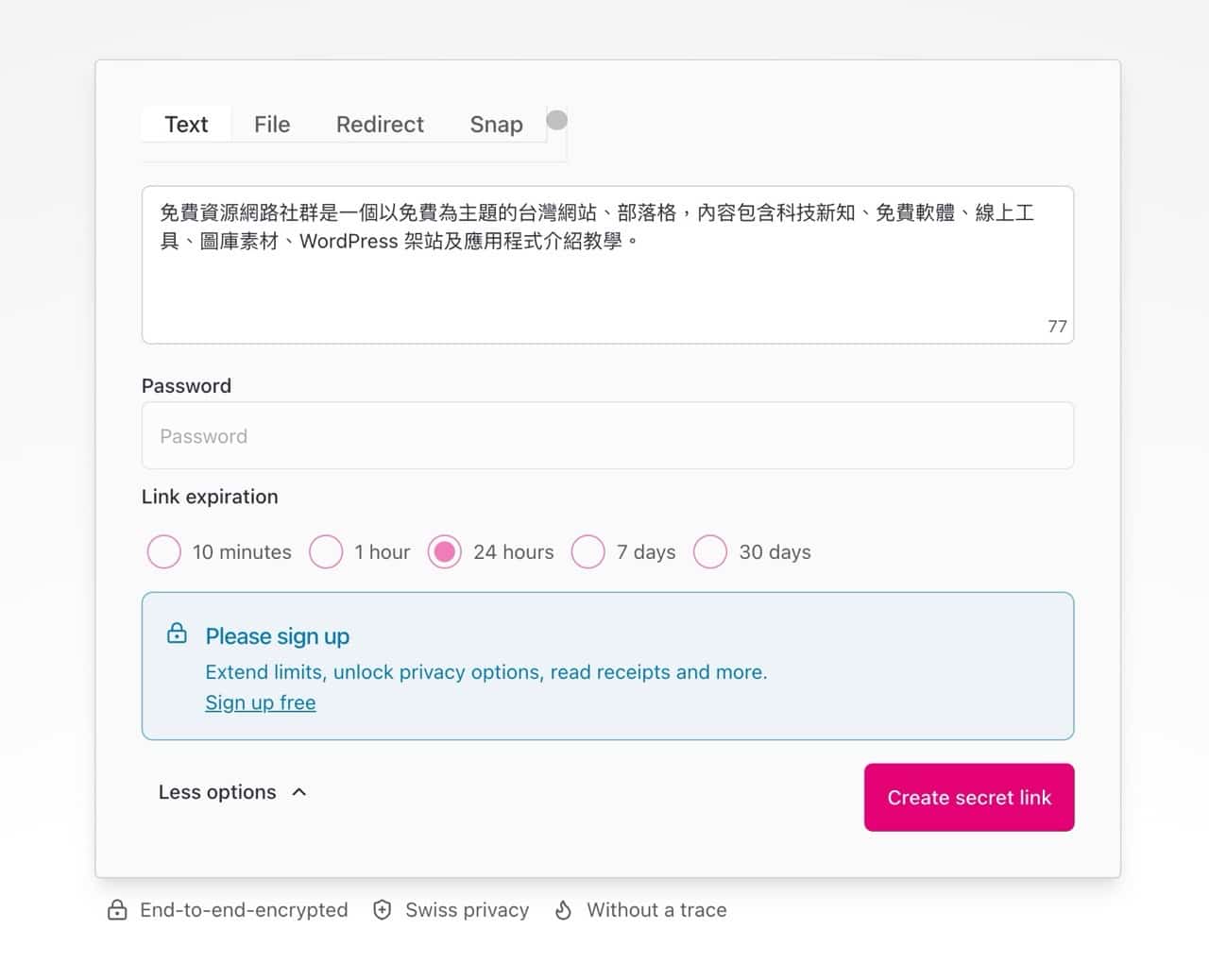Switch to the Redirect tab
This screenshot has width=1209, height=980.
380,125
